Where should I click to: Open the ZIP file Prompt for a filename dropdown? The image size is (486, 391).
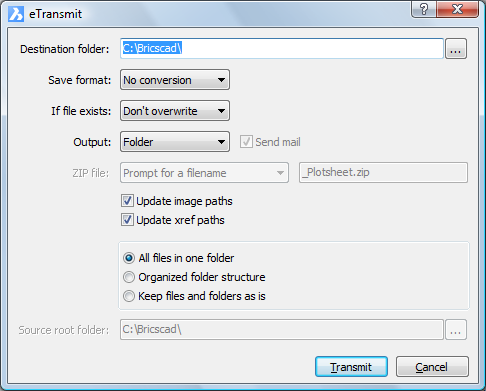point(204,173)
